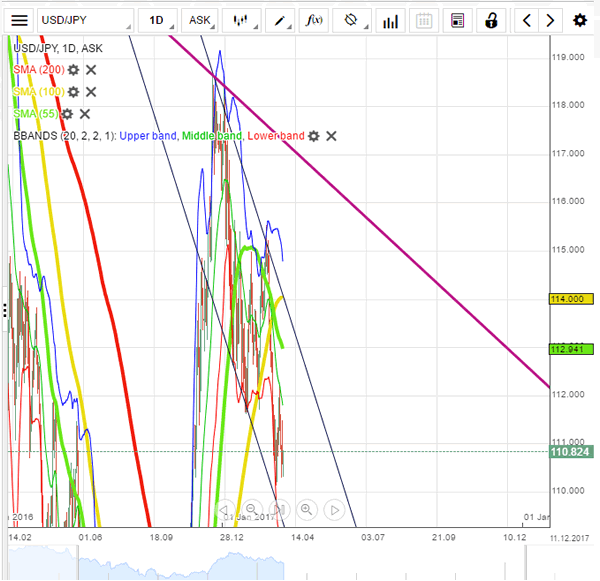
Task: Click the 114.000 yellow price label
Action: click(566, 298)
